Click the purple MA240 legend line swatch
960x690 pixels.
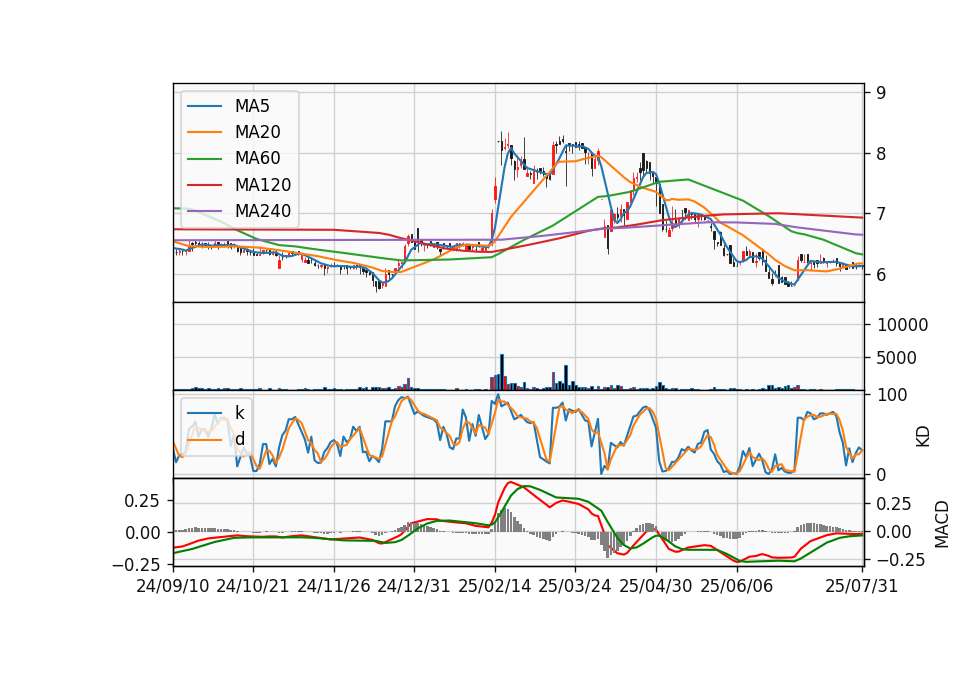click(204, 211)
